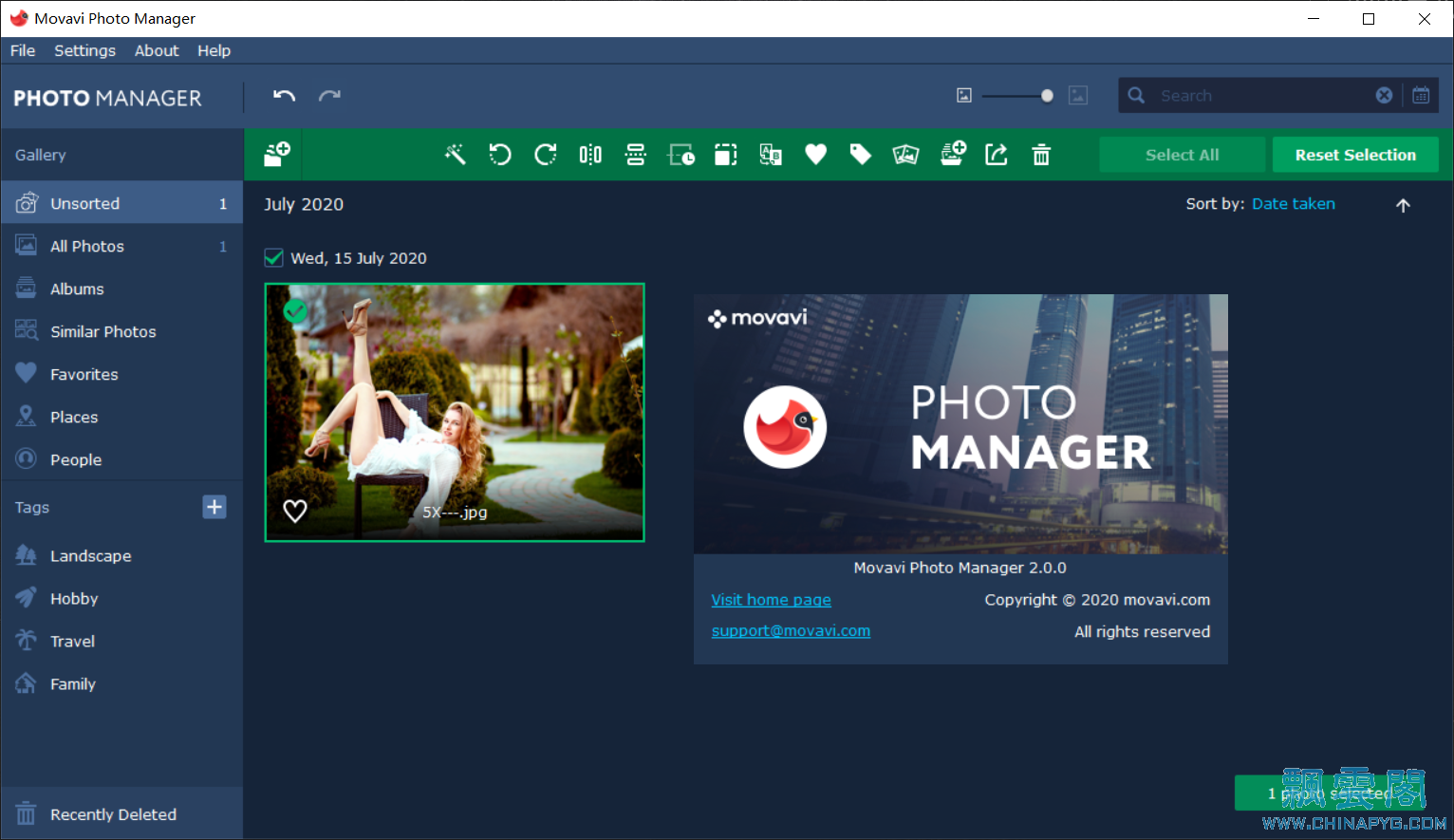Screen dimensions: 1454x840
Task: Open Similar Photos section
Action: (121, 331)
